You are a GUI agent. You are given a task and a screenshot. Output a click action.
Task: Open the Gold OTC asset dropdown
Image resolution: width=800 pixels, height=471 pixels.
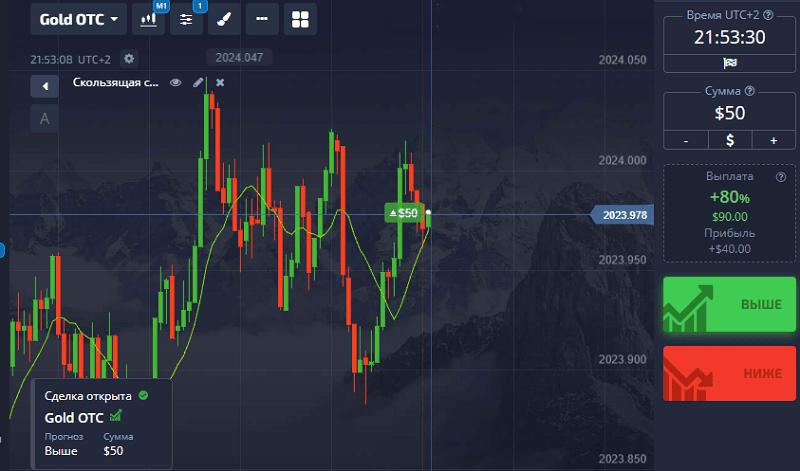(x=79, y=19)
